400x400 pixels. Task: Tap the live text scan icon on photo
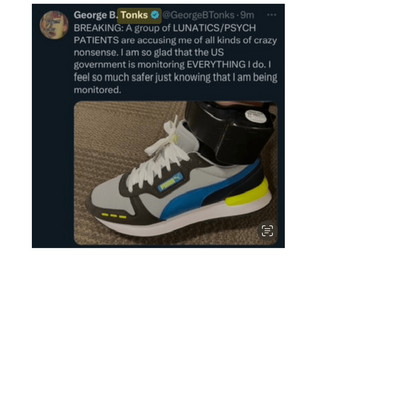[x=267, y=231]
